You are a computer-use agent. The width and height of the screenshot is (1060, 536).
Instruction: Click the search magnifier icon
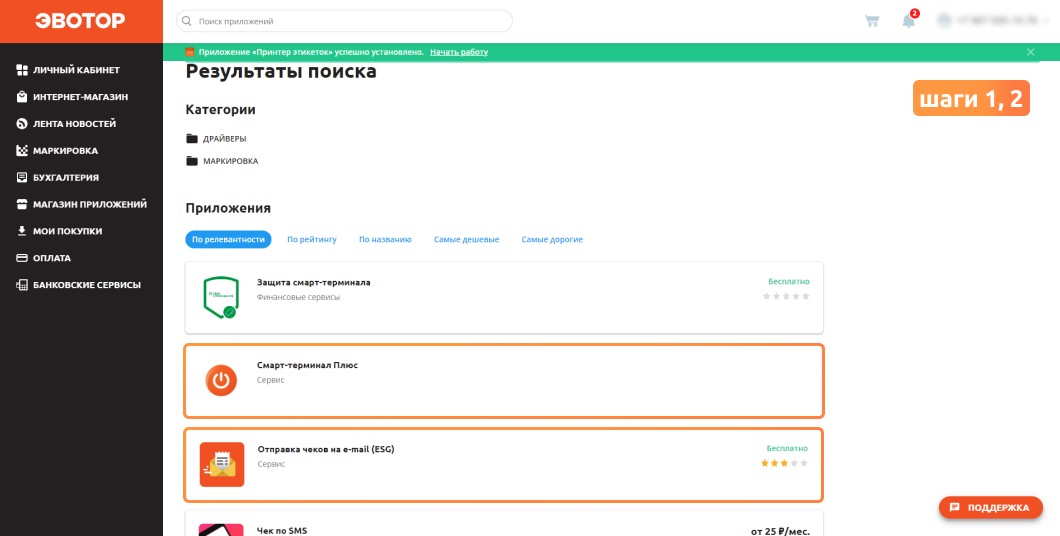tap(187, 21)
